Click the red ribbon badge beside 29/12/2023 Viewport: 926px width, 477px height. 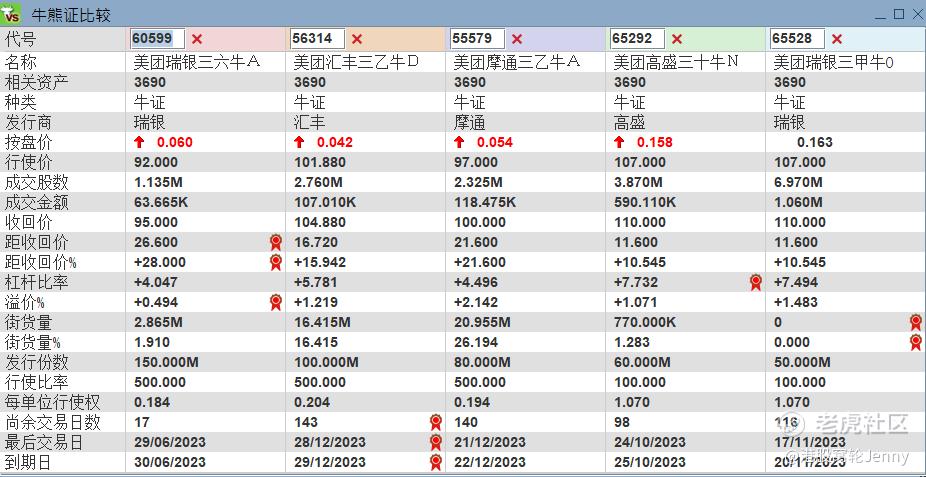click(436, 462)
